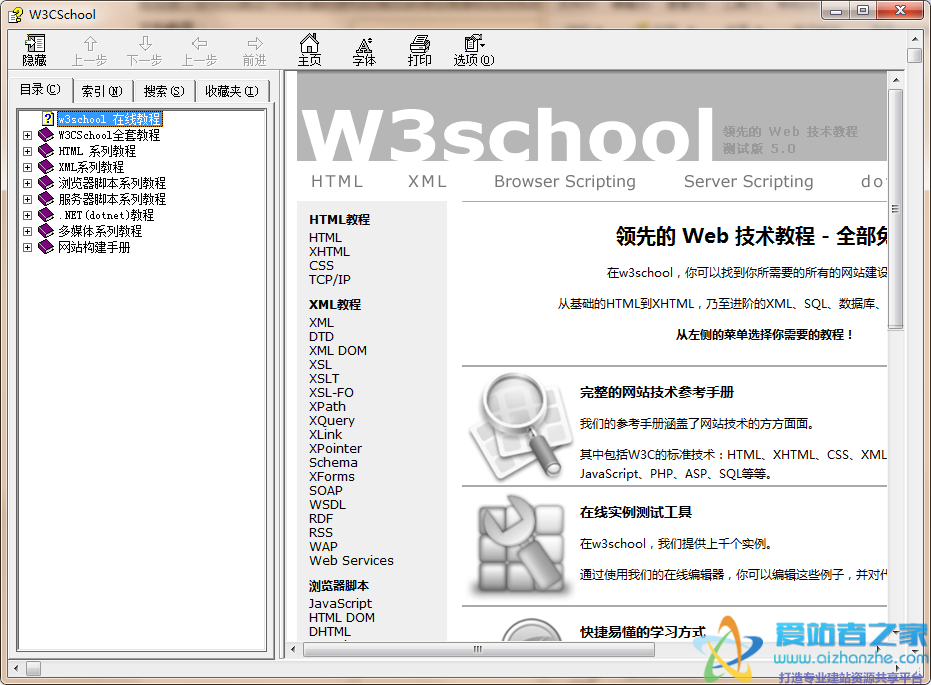This screenshot has width=931, height=685.
Task: Click book icon beside 浏览器脚本系列教程
Action: coord(46,183)
